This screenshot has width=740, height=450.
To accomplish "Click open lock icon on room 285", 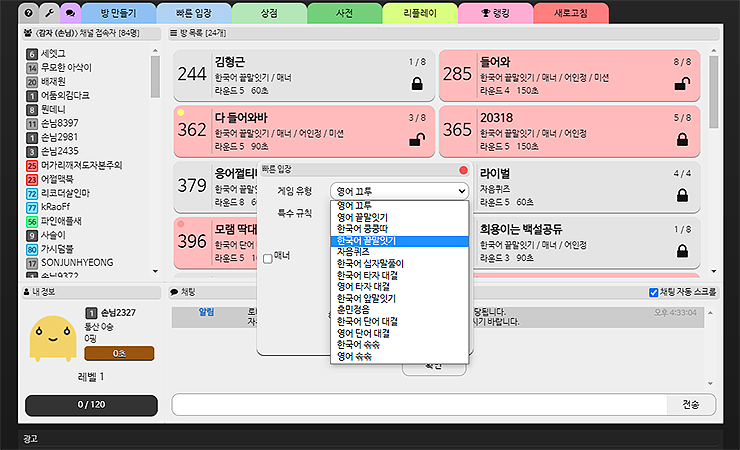I will tap(682, 84).
